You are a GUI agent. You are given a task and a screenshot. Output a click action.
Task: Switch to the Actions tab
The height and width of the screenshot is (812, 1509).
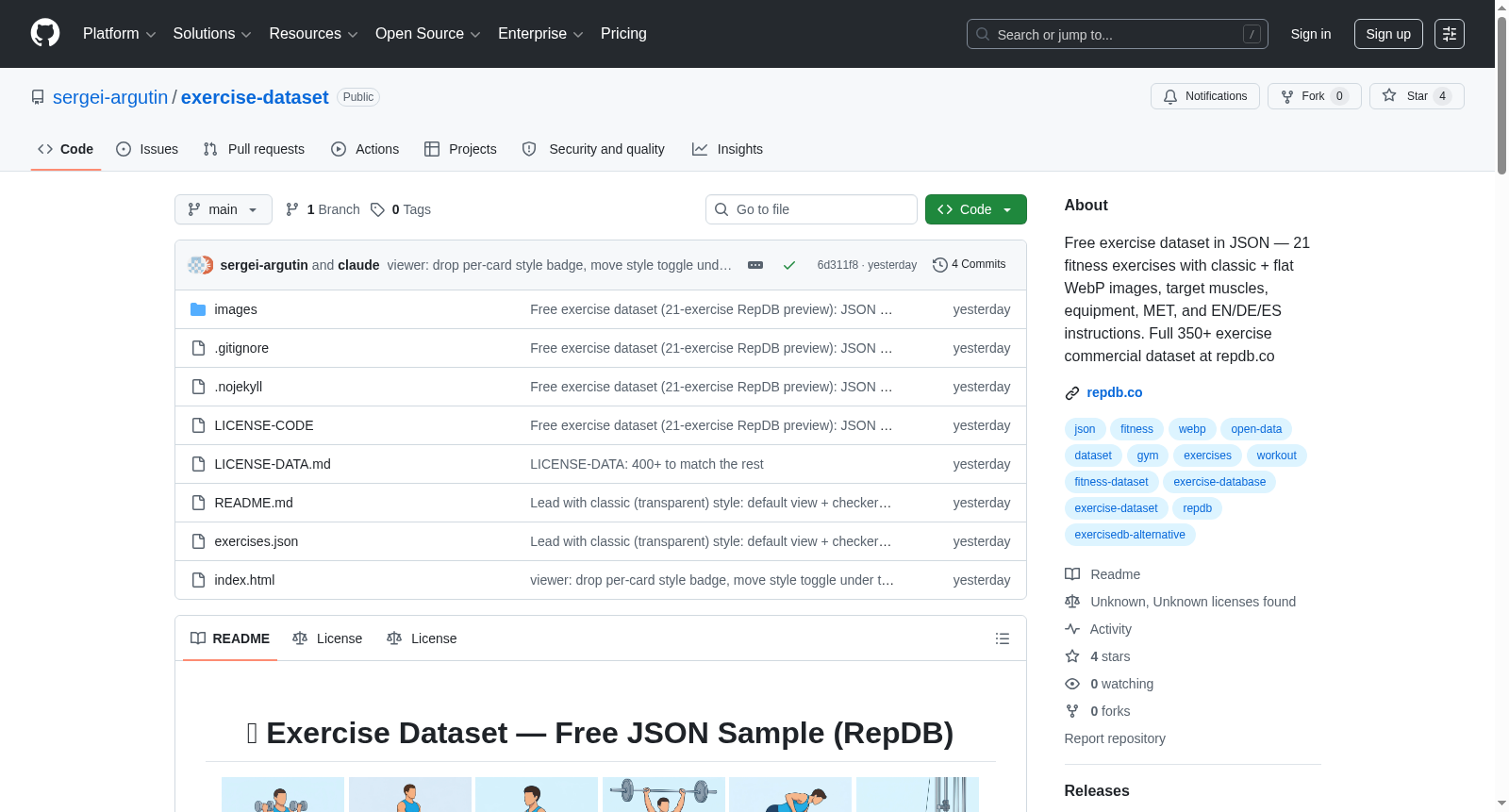tap(365, 149)
